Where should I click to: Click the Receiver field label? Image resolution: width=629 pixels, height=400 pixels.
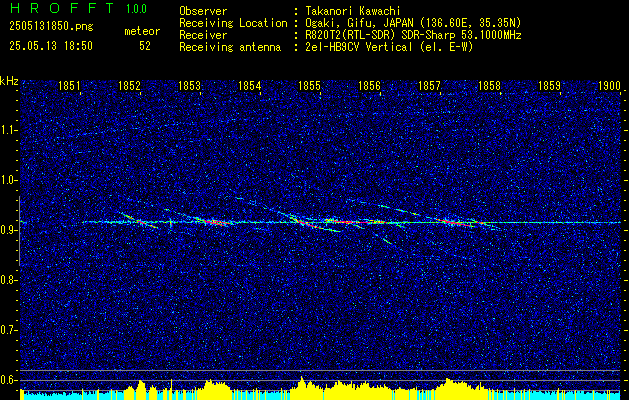click(203, 35)
